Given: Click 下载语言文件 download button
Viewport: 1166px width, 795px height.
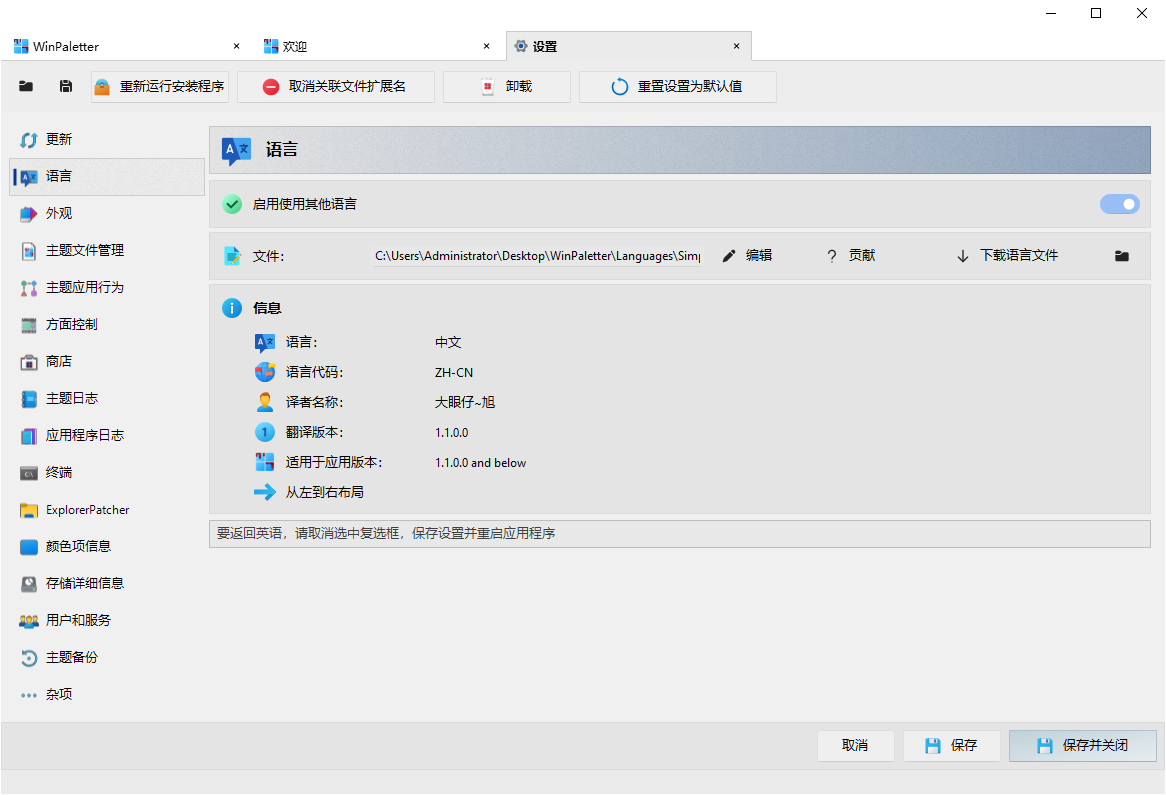Looking at the screenshot, I should click(x=1008, y=256).
